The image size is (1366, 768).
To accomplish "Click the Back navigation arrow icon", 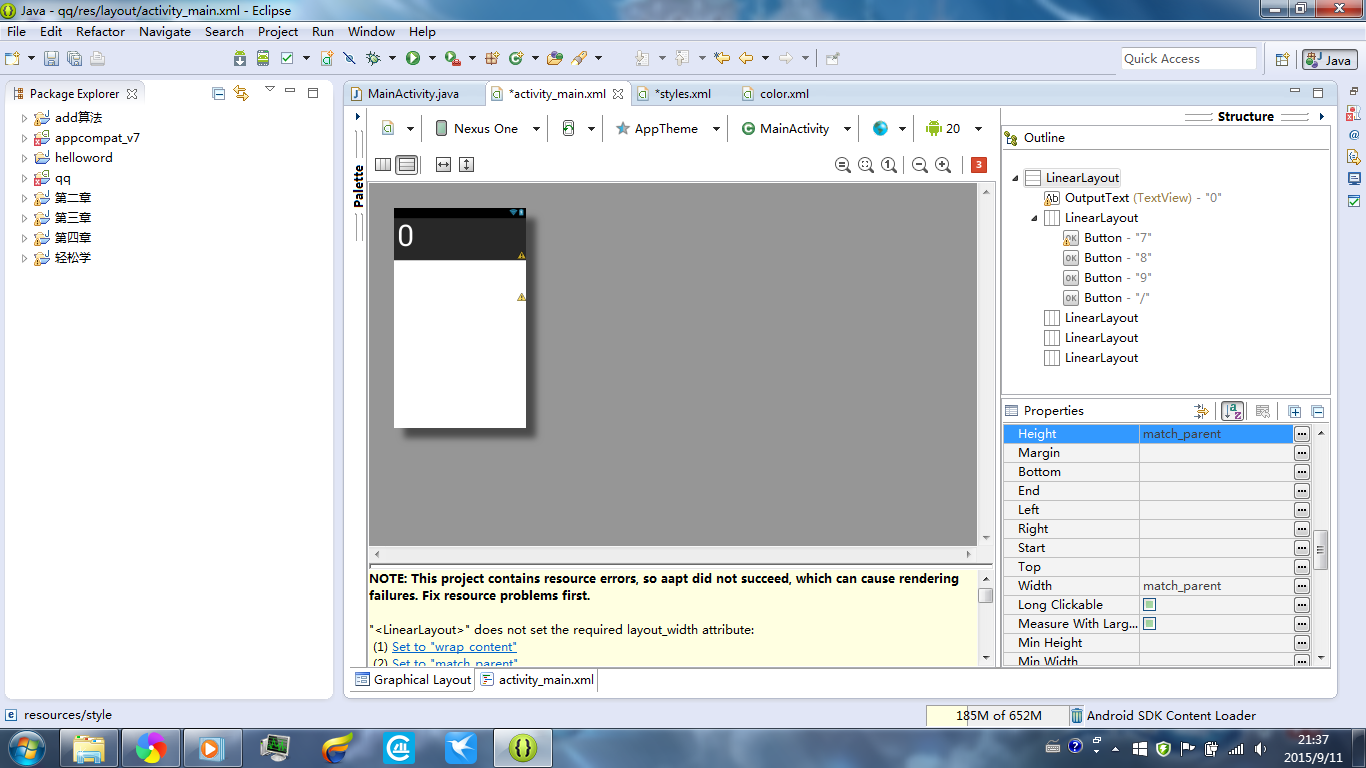I will [x=746, y=59].
